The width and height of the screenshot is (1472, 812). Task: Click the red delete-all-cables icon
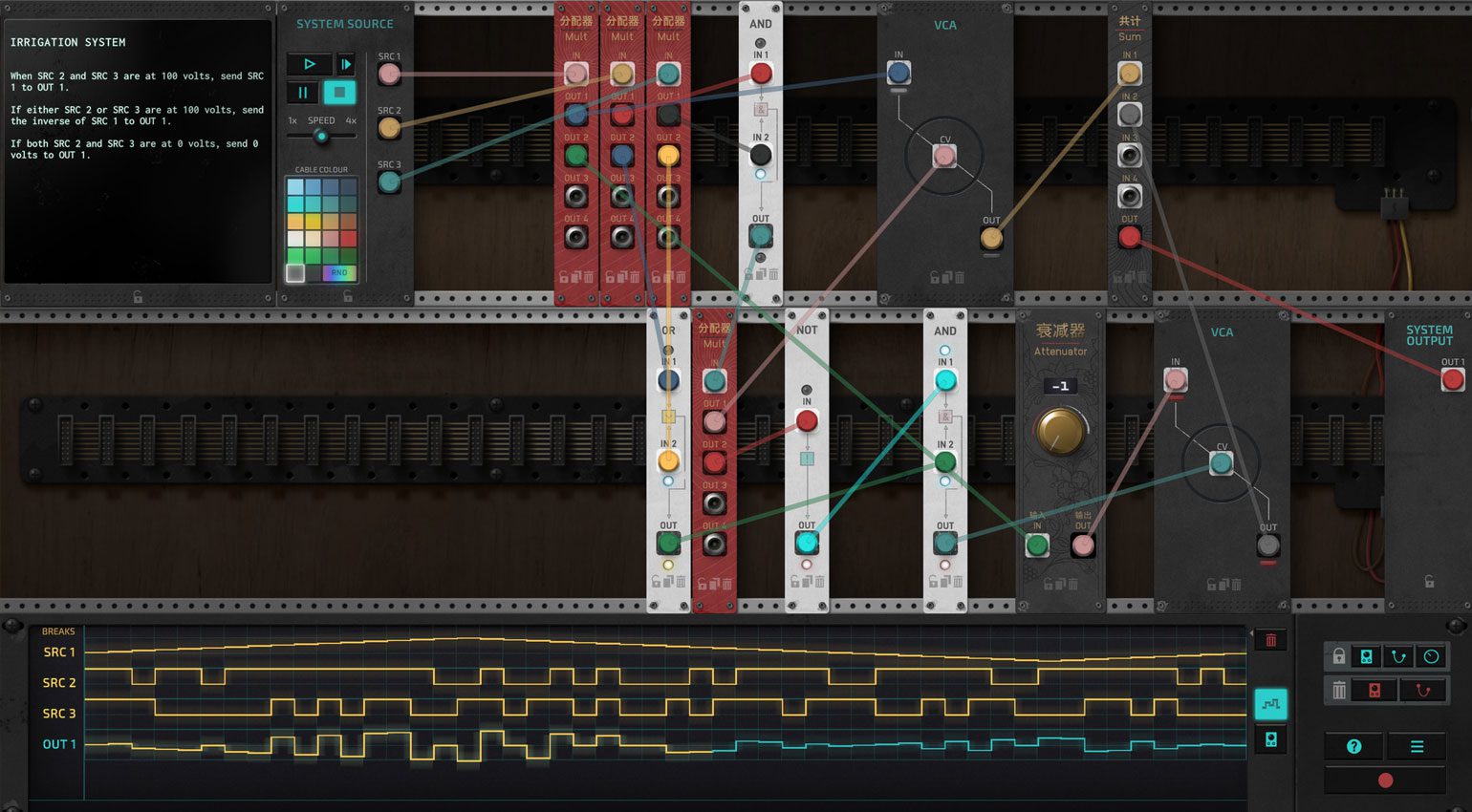pyautogui.click(x=1423, y=690)
